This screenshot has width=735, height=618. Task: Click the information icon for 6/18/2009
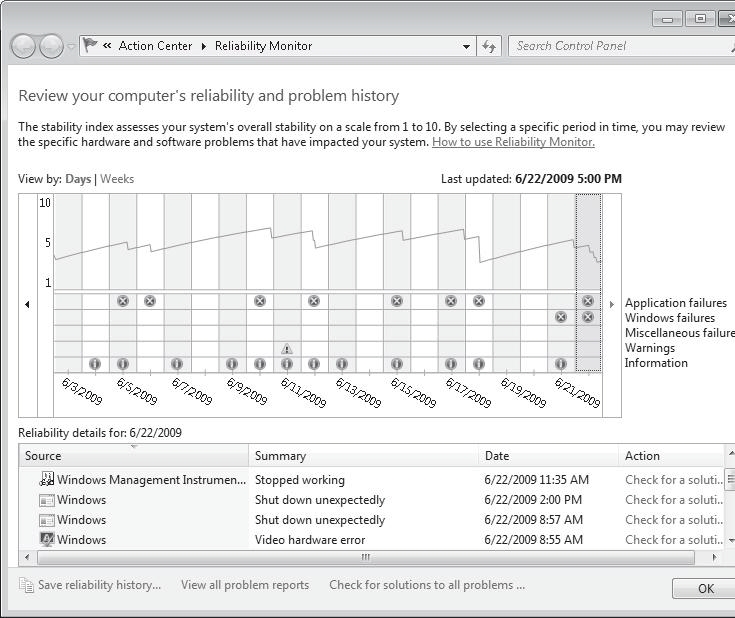tap(479, 364)
